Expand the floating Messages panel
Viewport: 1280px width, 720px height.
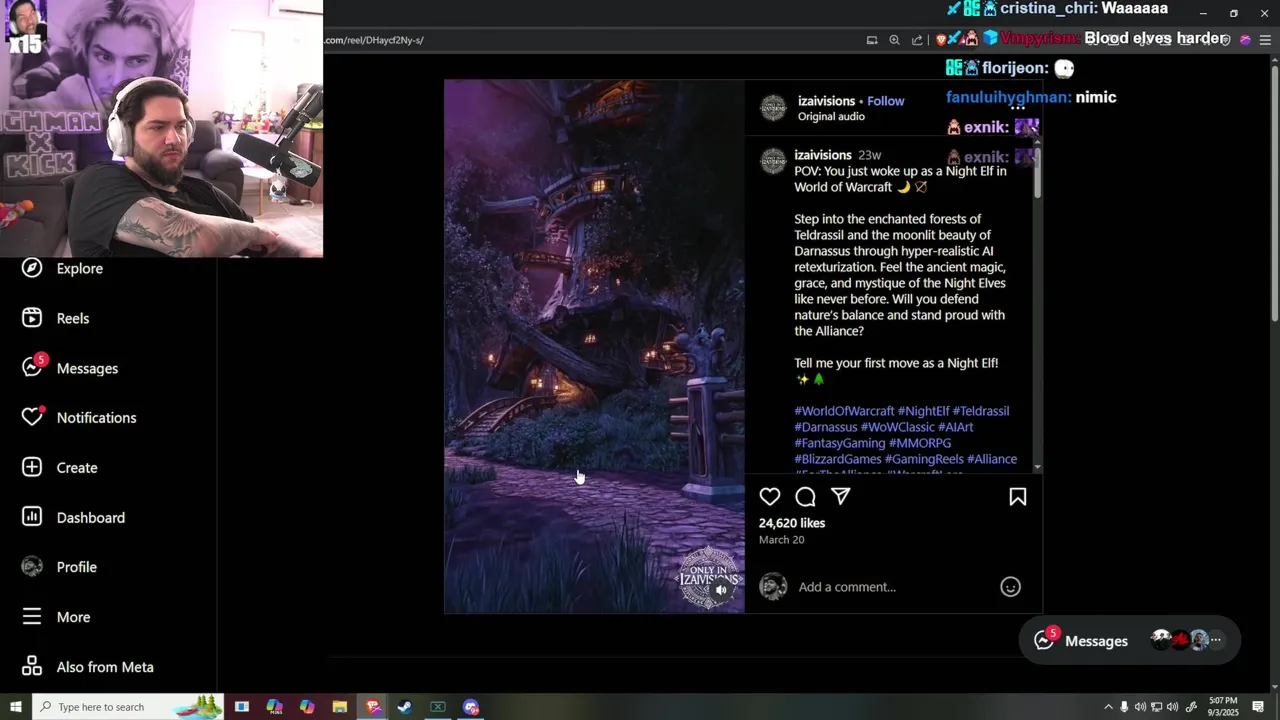(x=1130, y=641)
